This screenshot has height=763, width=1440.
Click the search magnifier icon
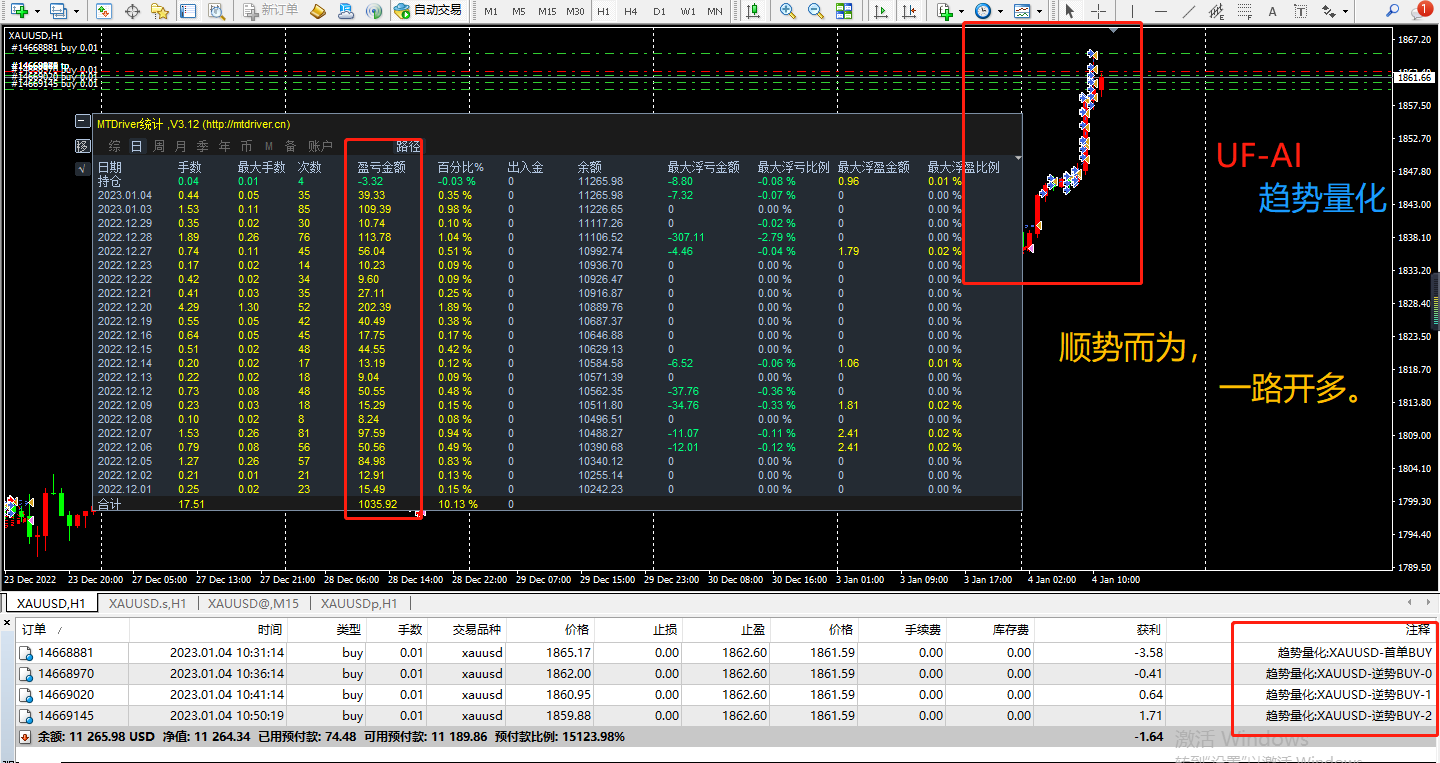1395,10
